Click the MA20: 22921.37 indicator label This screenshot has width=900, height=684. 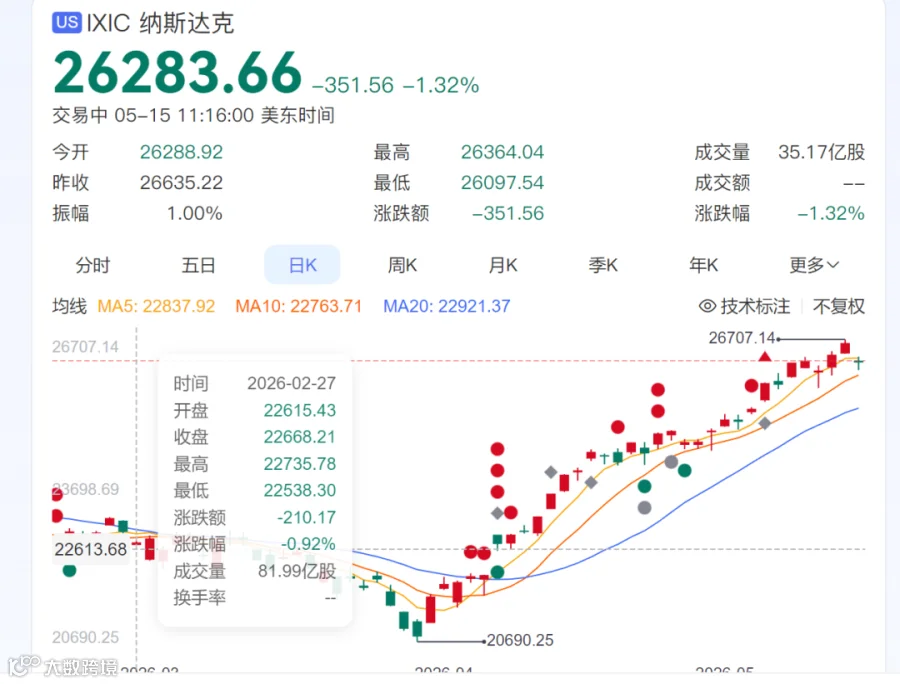pos(447,306)
